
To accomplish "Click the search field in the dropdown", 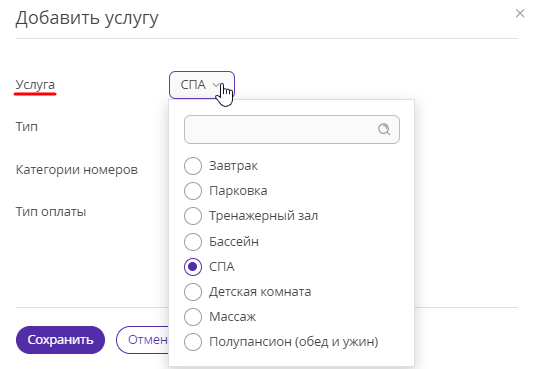I will coord(292,129).
